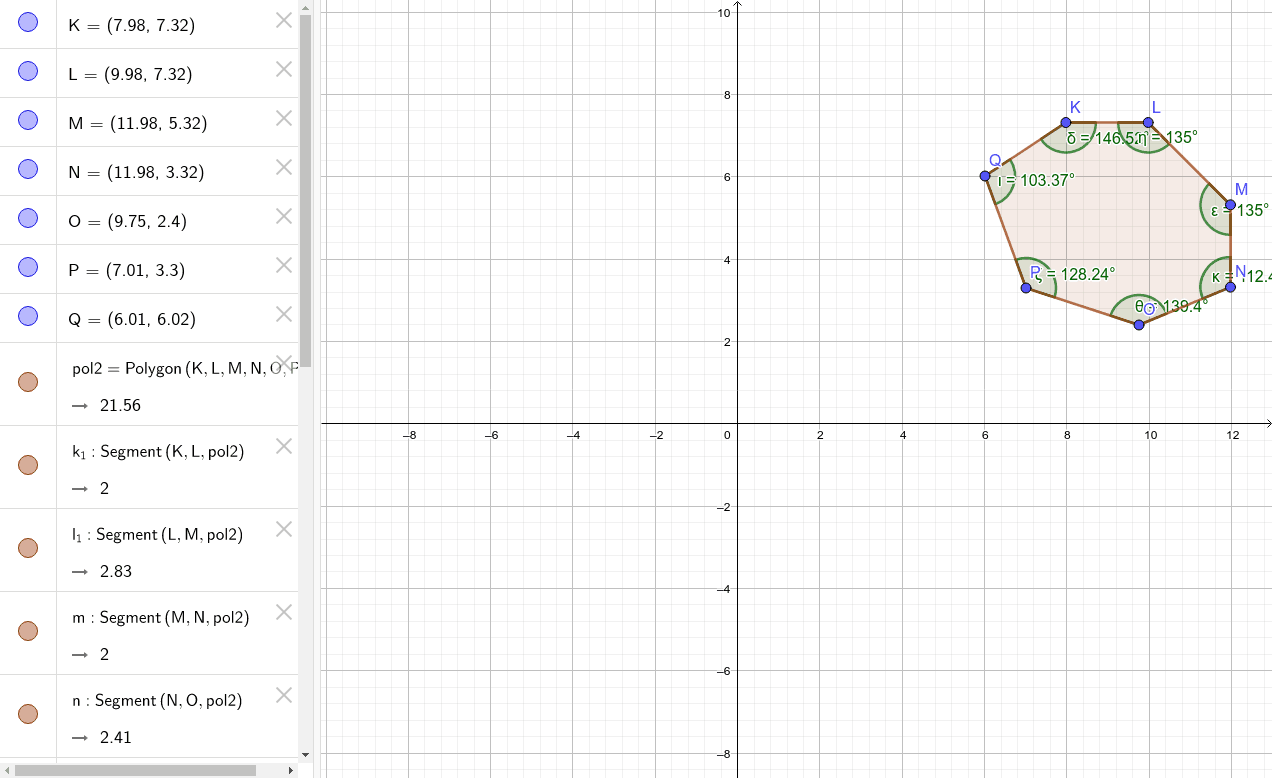1274x780 pixels.
Task: Click point M on the graph
Action: pos(1230,205)
